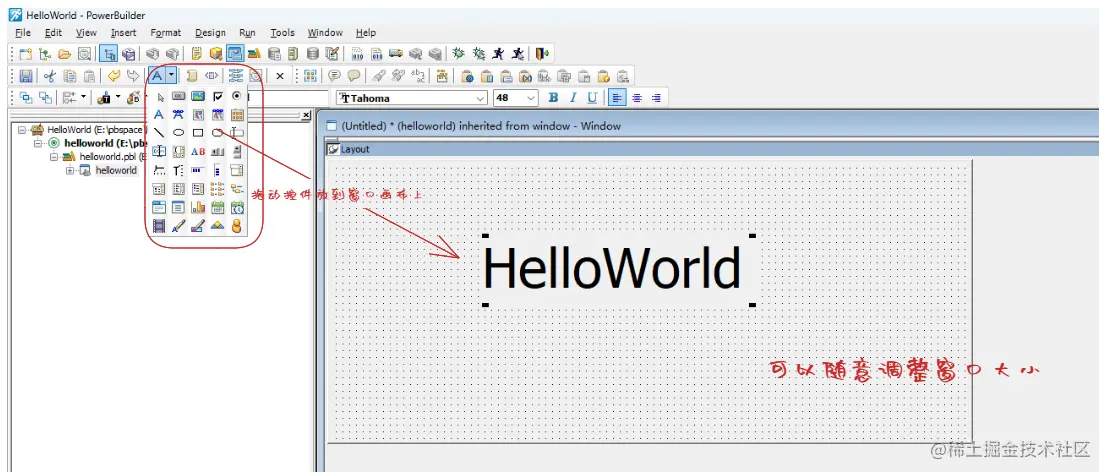Open the Tahoma font name dropdown
Screen dimensions: 1107x476
point(481,98)
